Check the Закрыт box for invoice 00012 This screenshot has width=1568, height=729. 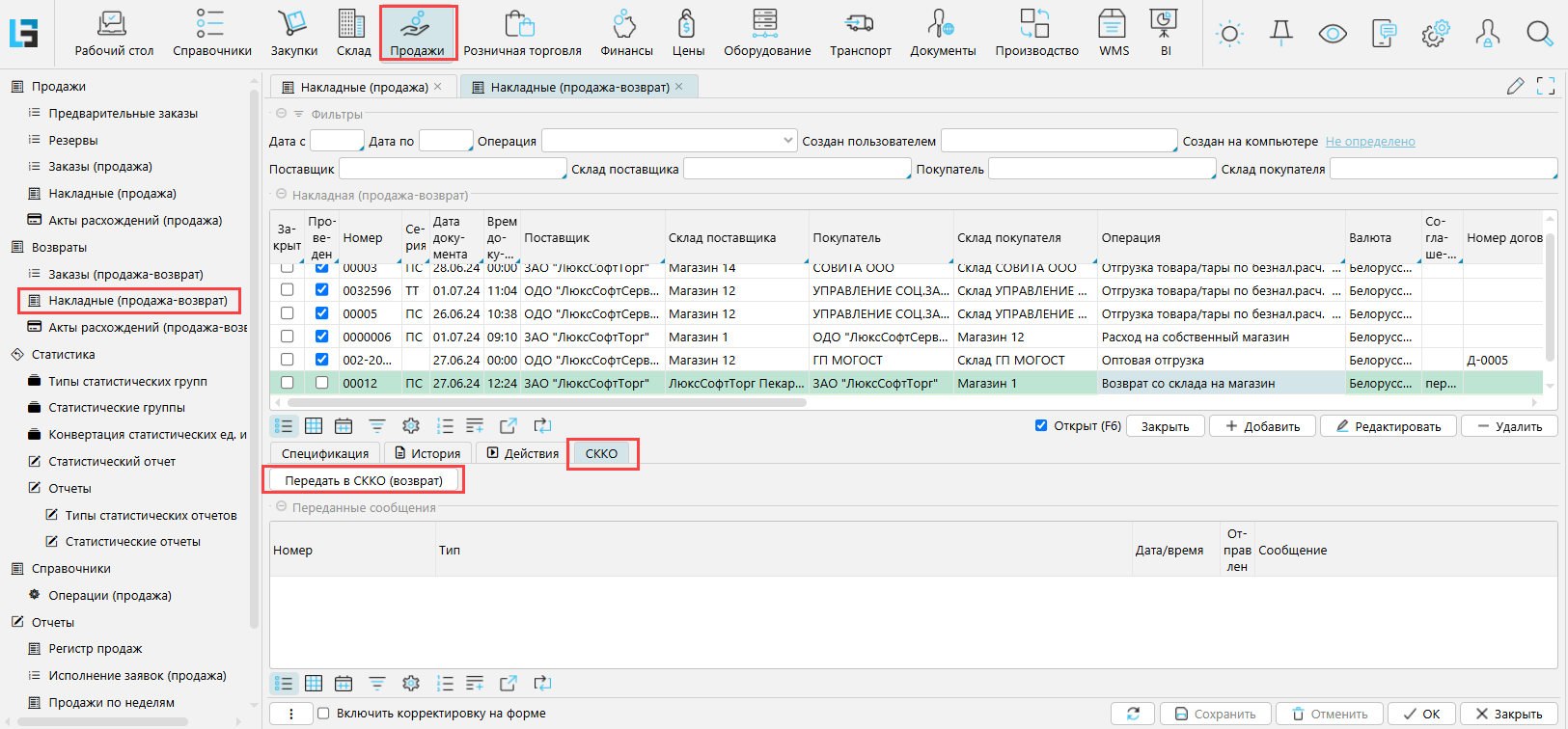[x=287, y=383]
